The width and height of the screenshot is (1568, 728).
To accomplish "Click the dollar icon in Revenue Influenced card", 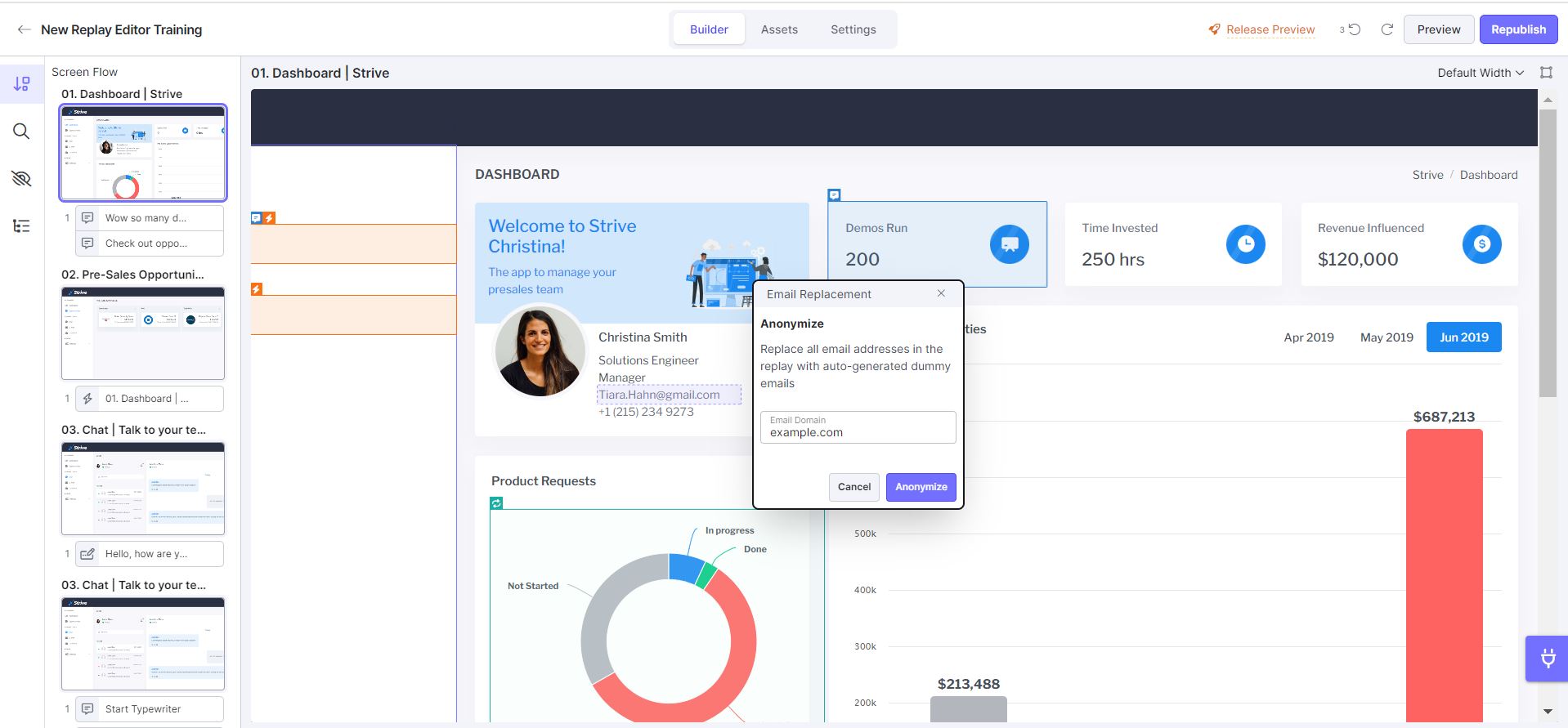I will click(1482, 244).
